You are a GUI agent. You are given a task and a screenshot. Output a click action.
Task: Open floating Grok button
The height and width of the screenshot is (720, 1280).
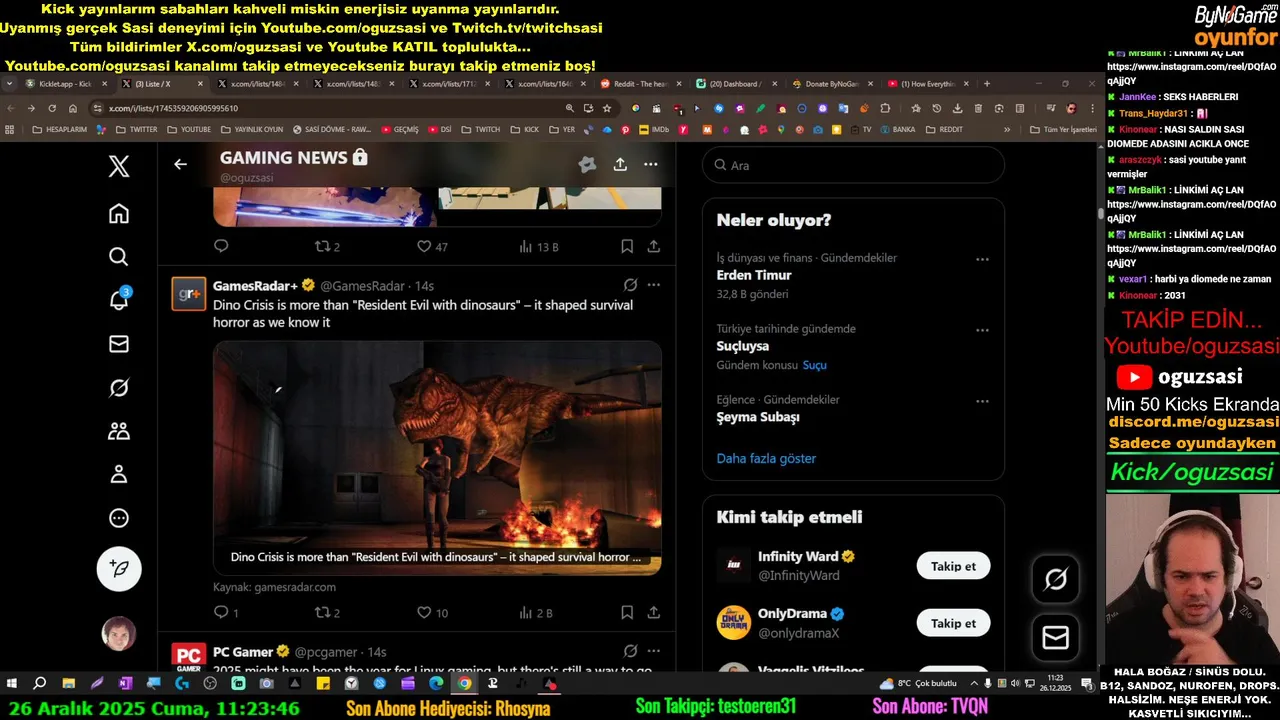[1055, 579]
